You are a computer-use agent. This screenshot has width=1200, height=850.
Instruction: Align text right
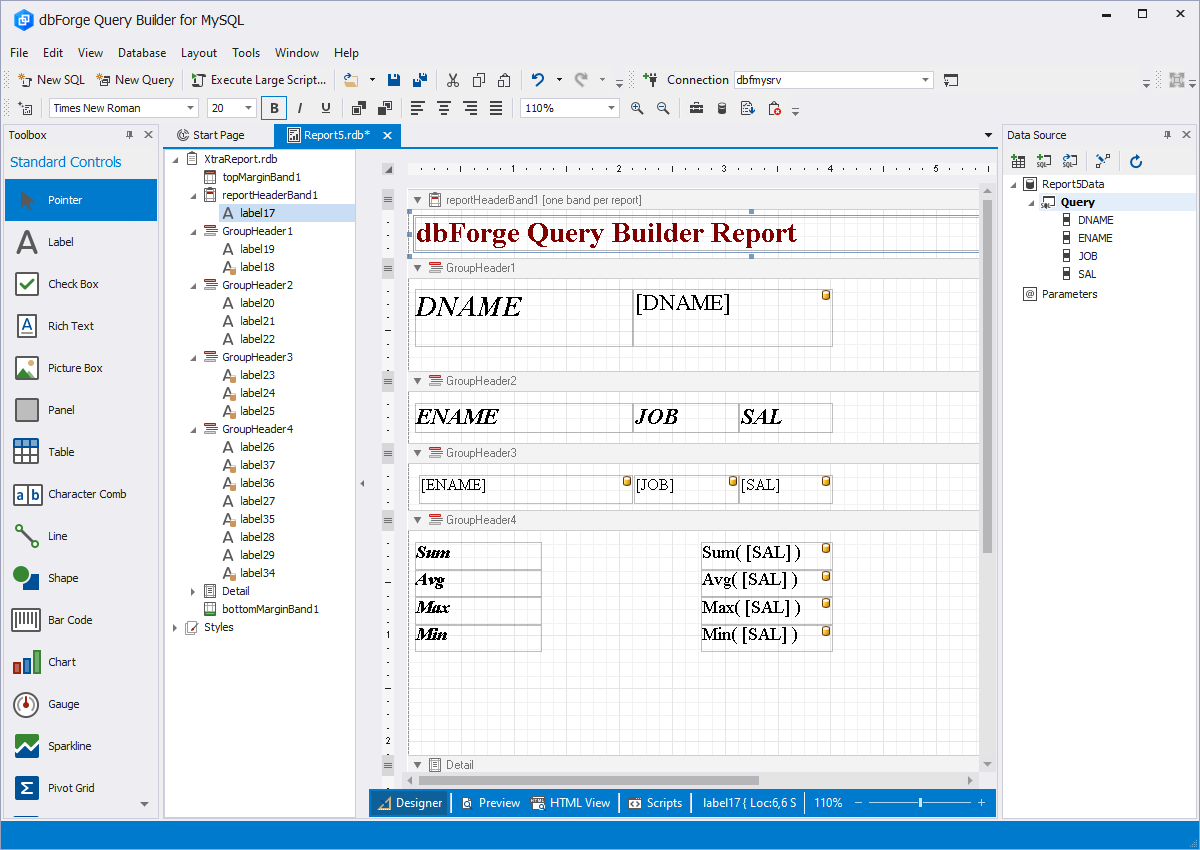[470, 108]
